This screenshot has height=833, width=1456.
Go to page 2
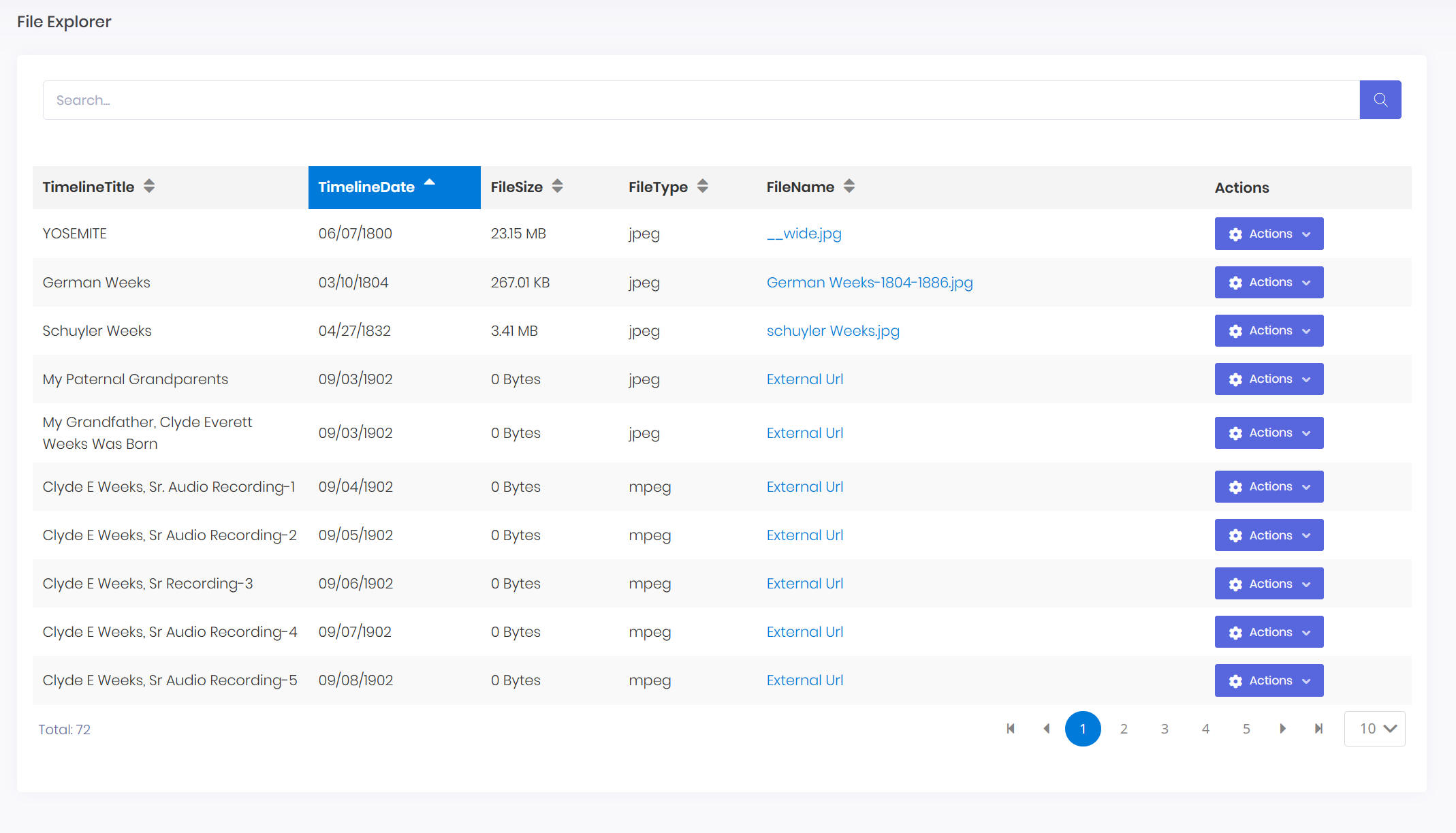pyautogui.click(x=1124, y=729)
